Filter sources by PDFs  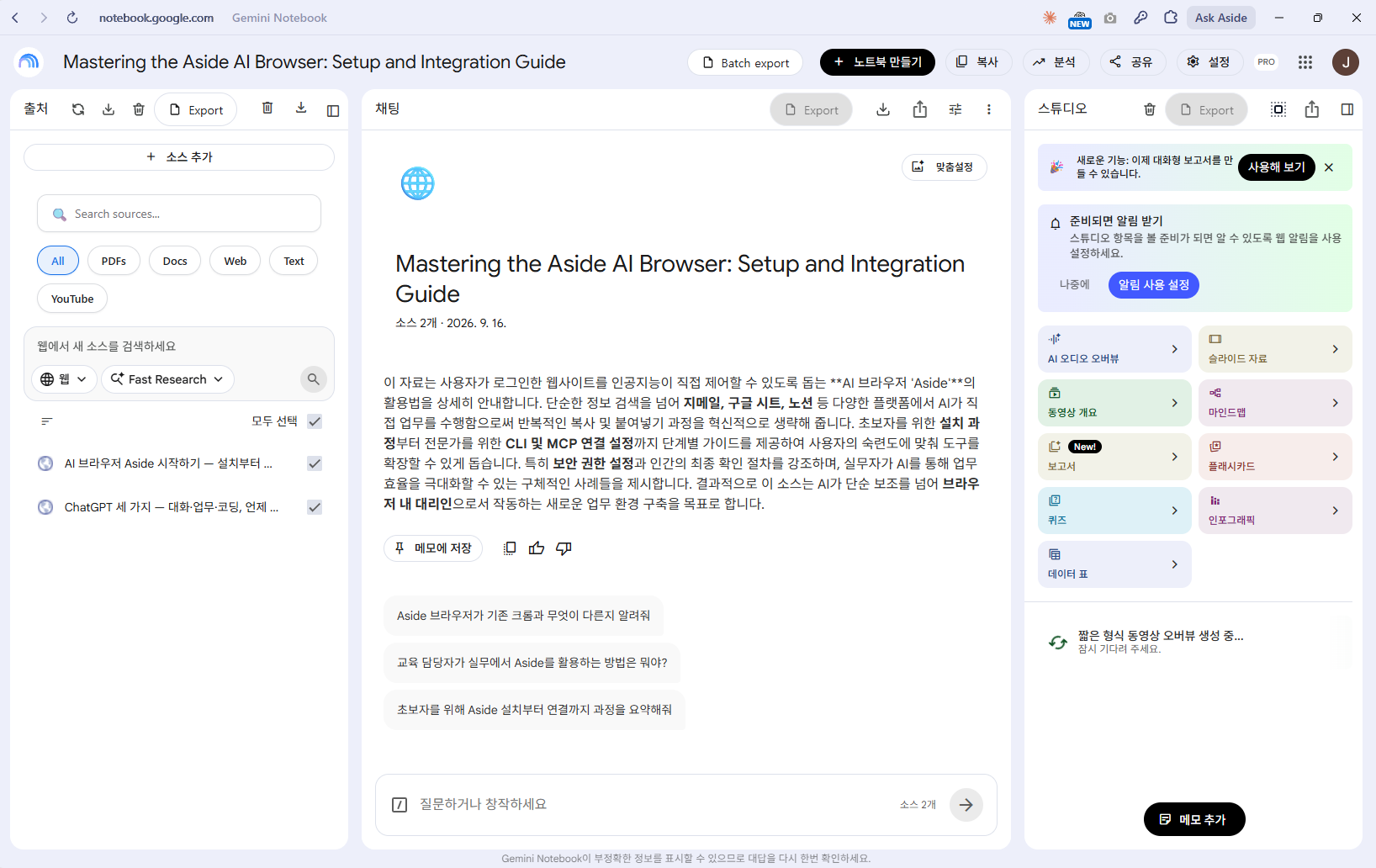114,261
